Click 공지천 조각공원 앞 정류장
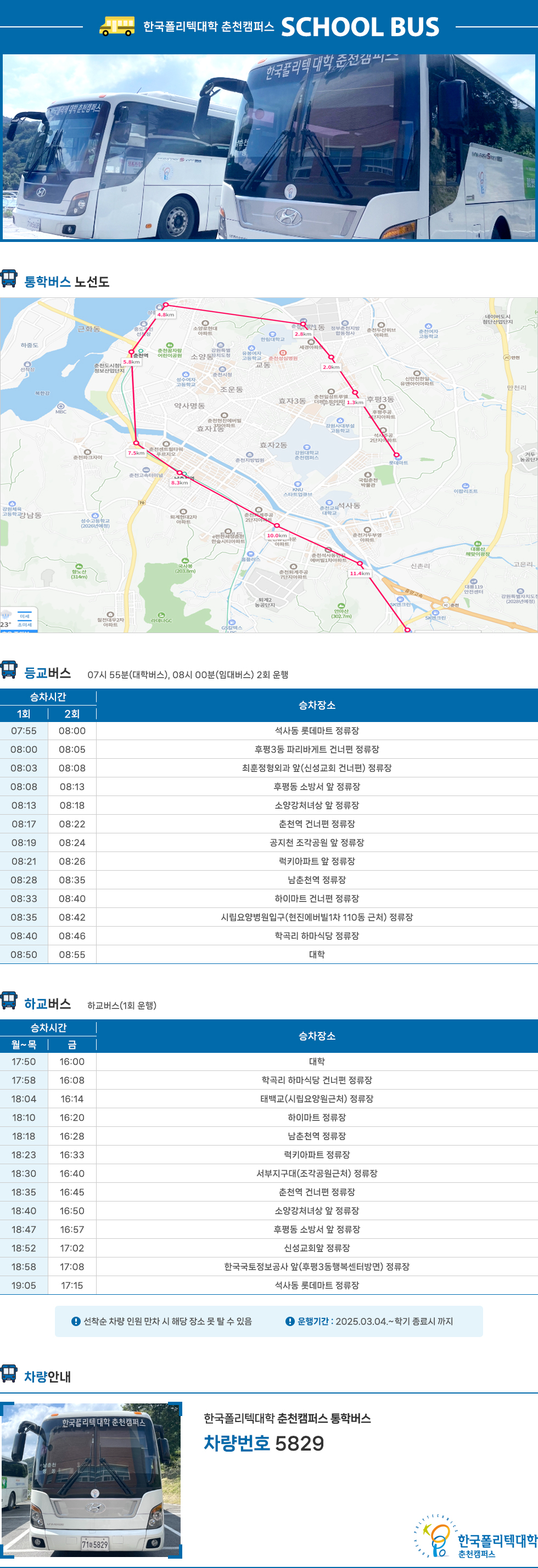Viewport: 538px width, 1568px height. tap(317, 843)
